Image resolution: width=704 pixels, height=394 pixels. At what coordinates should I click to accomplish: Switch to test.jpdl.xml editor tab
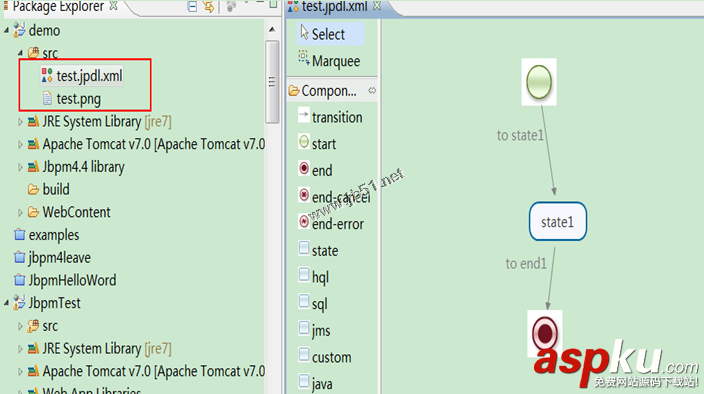point(334,6)
